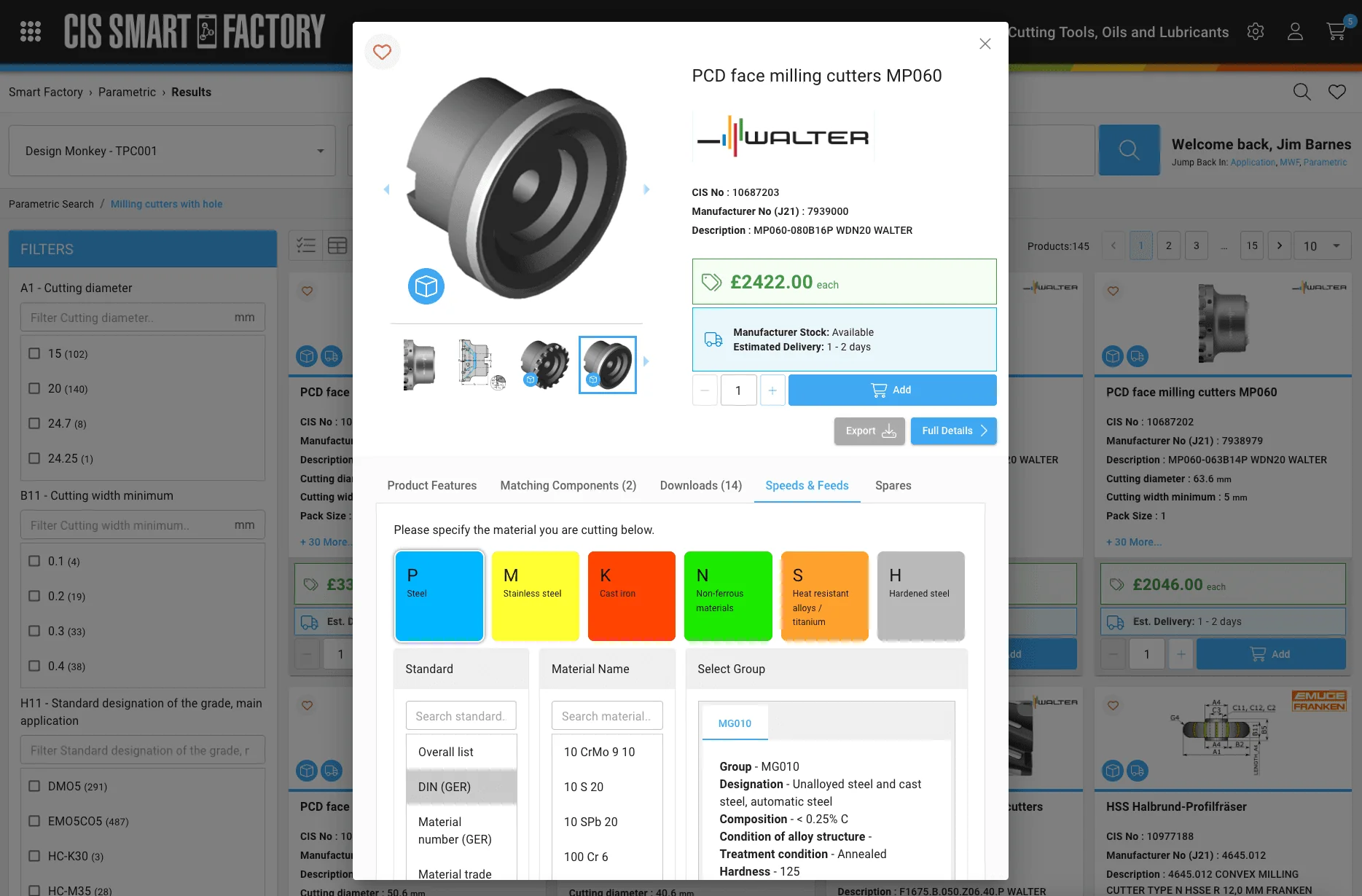
Task: Choose 10 CrMo 9 10 material
Action: (607, 752)
